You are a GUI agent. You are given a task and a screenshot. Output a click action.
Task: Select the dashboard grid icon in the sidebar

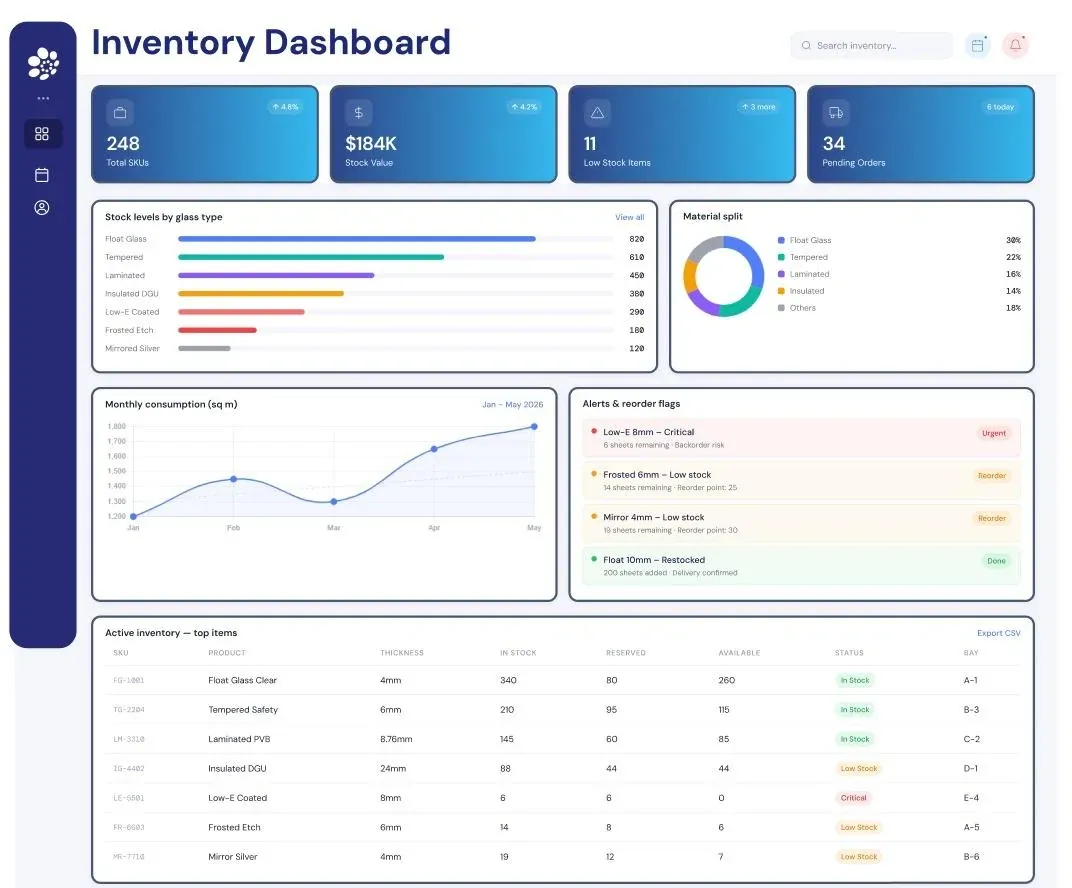point(42,134)
